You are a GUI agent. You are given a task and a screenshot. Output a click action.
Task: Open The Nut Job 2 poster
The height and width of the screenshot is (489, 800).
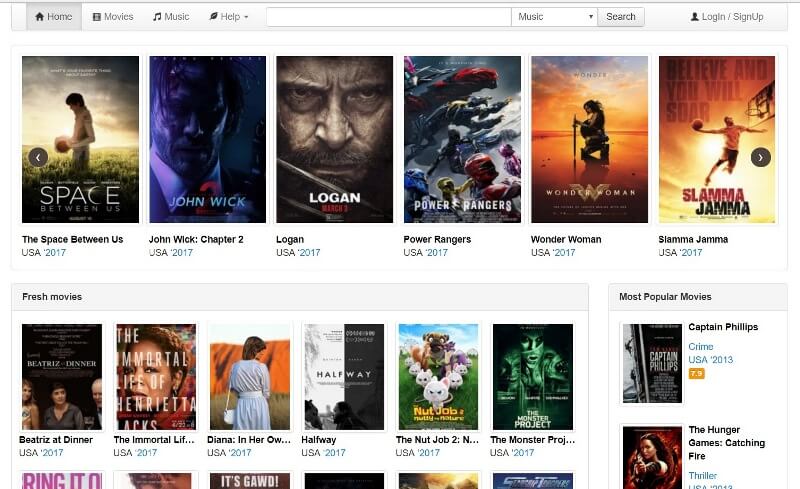pos(438,377)
